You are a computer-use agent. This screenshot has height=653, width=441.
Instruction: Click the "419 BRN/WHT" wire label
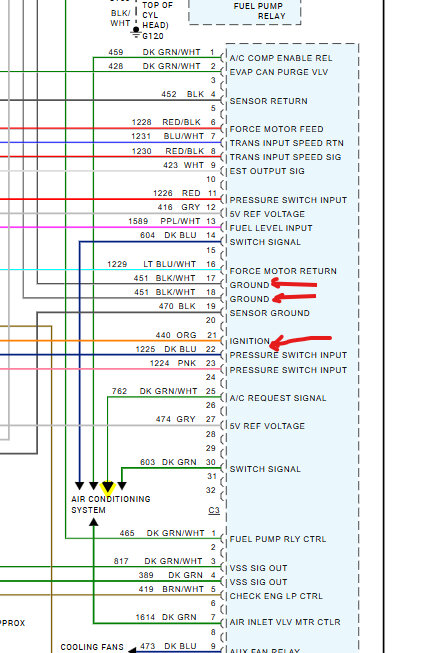[x=171, y=589]
